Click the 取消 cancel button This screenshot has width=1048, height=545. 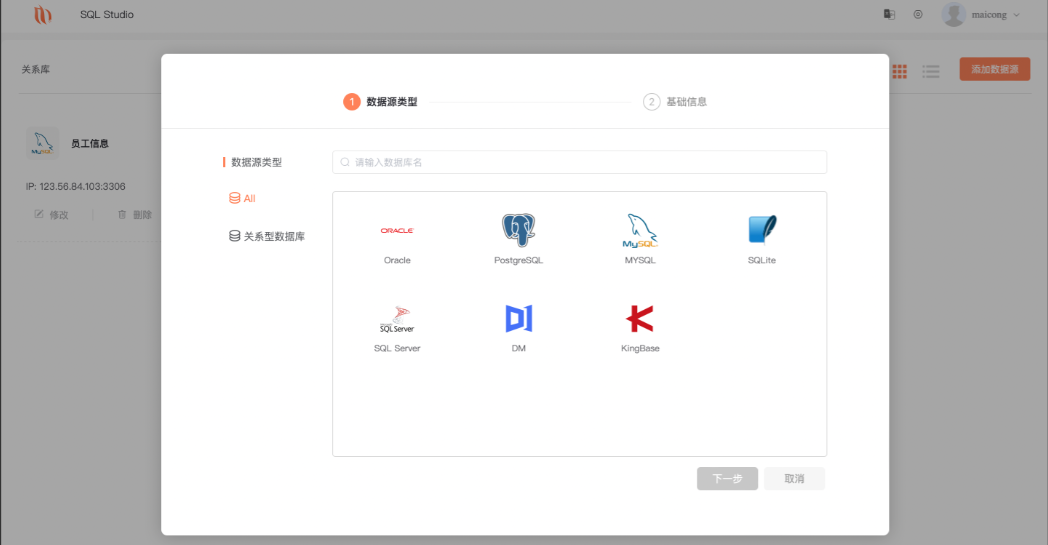[794, 479]
